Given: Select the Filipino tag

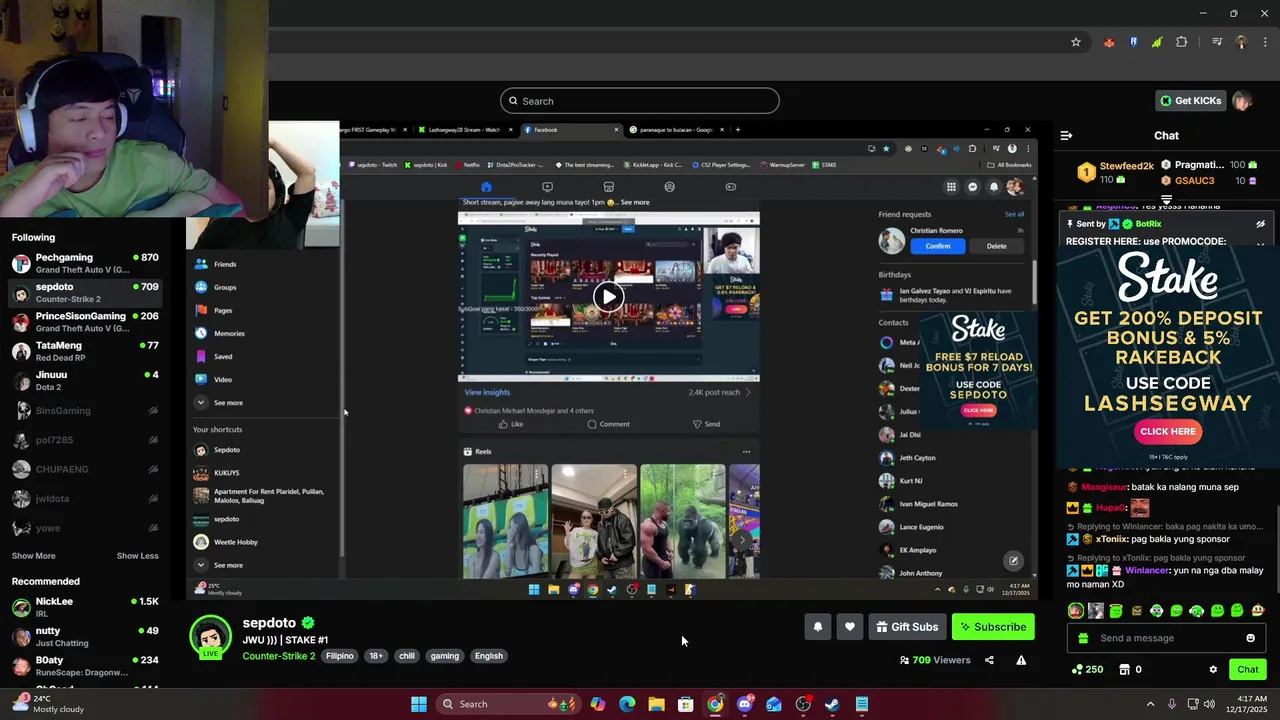Looking at the screenshot, I should click(x=339, y=656).
